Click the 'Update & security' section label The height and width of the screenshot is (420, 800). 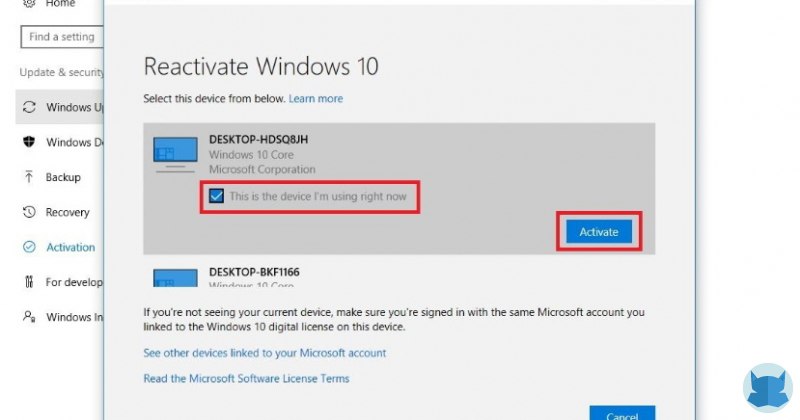(x=61, y=72)
